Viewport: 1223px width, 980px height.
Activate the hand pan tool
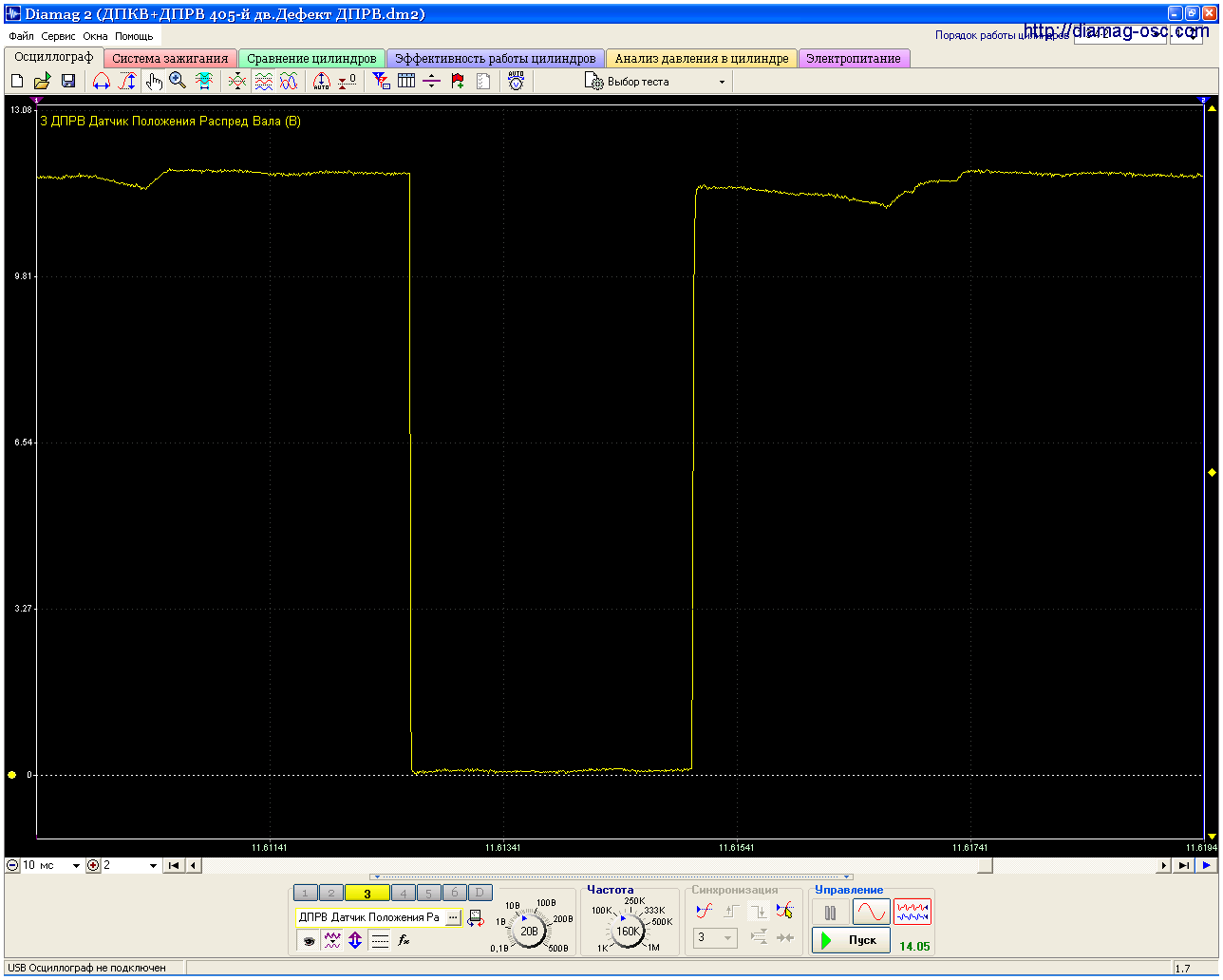(x=153, y=82)
